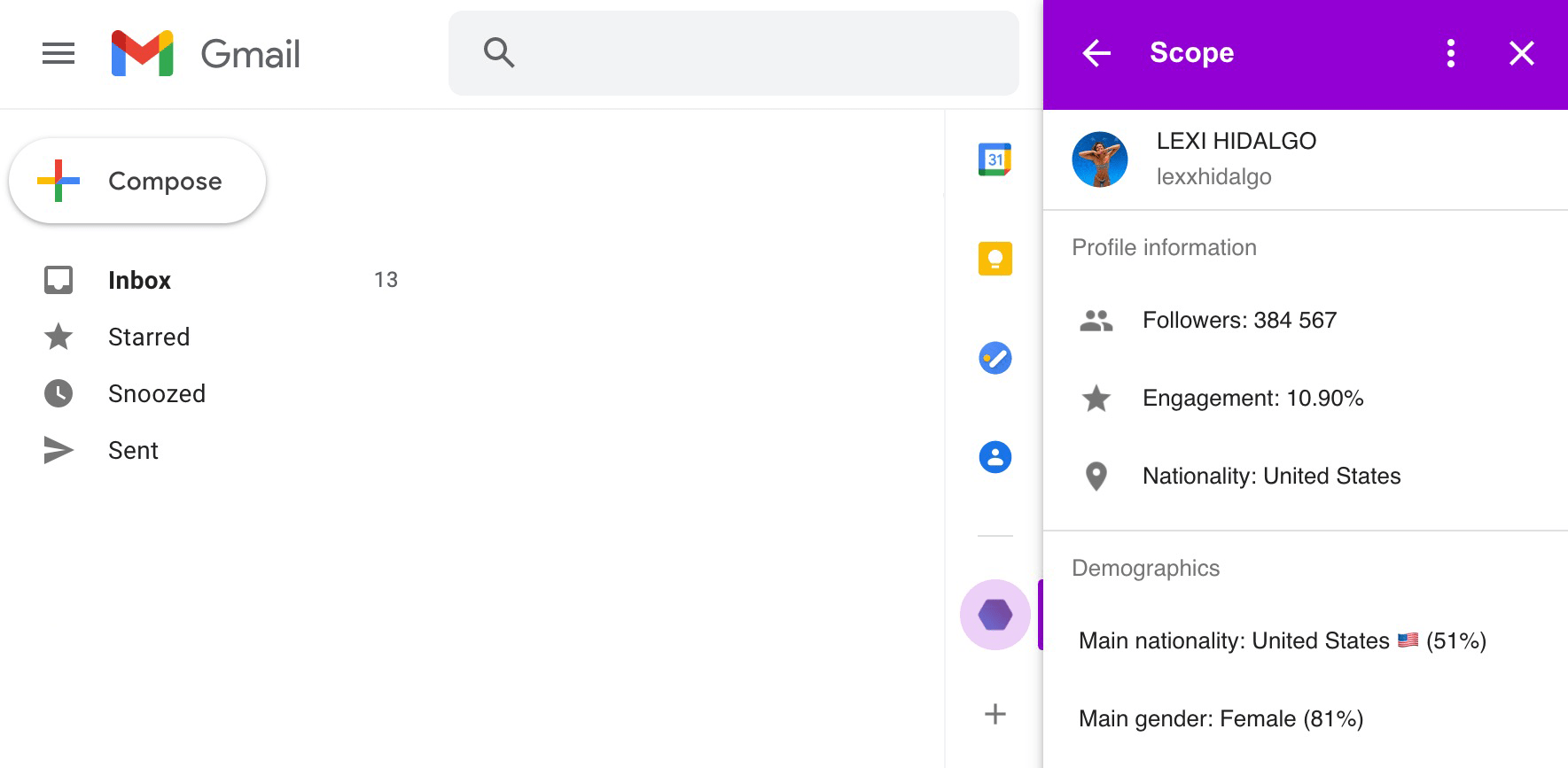1568x768 pixels.
Task: Click the Inbox unread count 13
Action: point(386,280)
